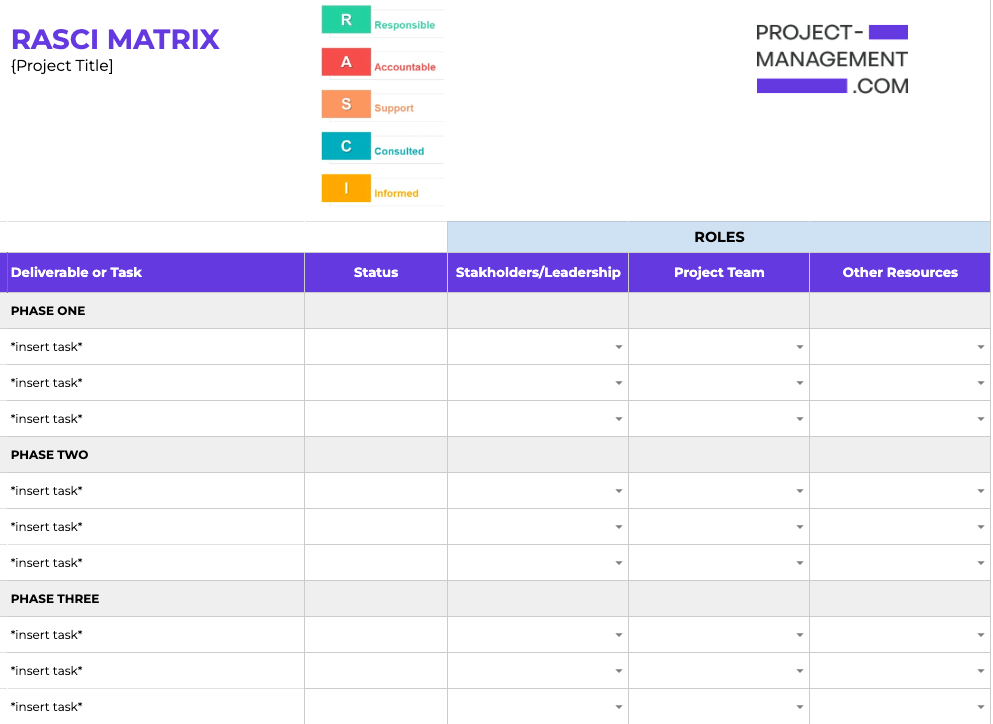The width and height of the screenshot is (993, 724).
Task: Open Stakeholders dropdown for first Phase Two task
Action: coord(618,490)
